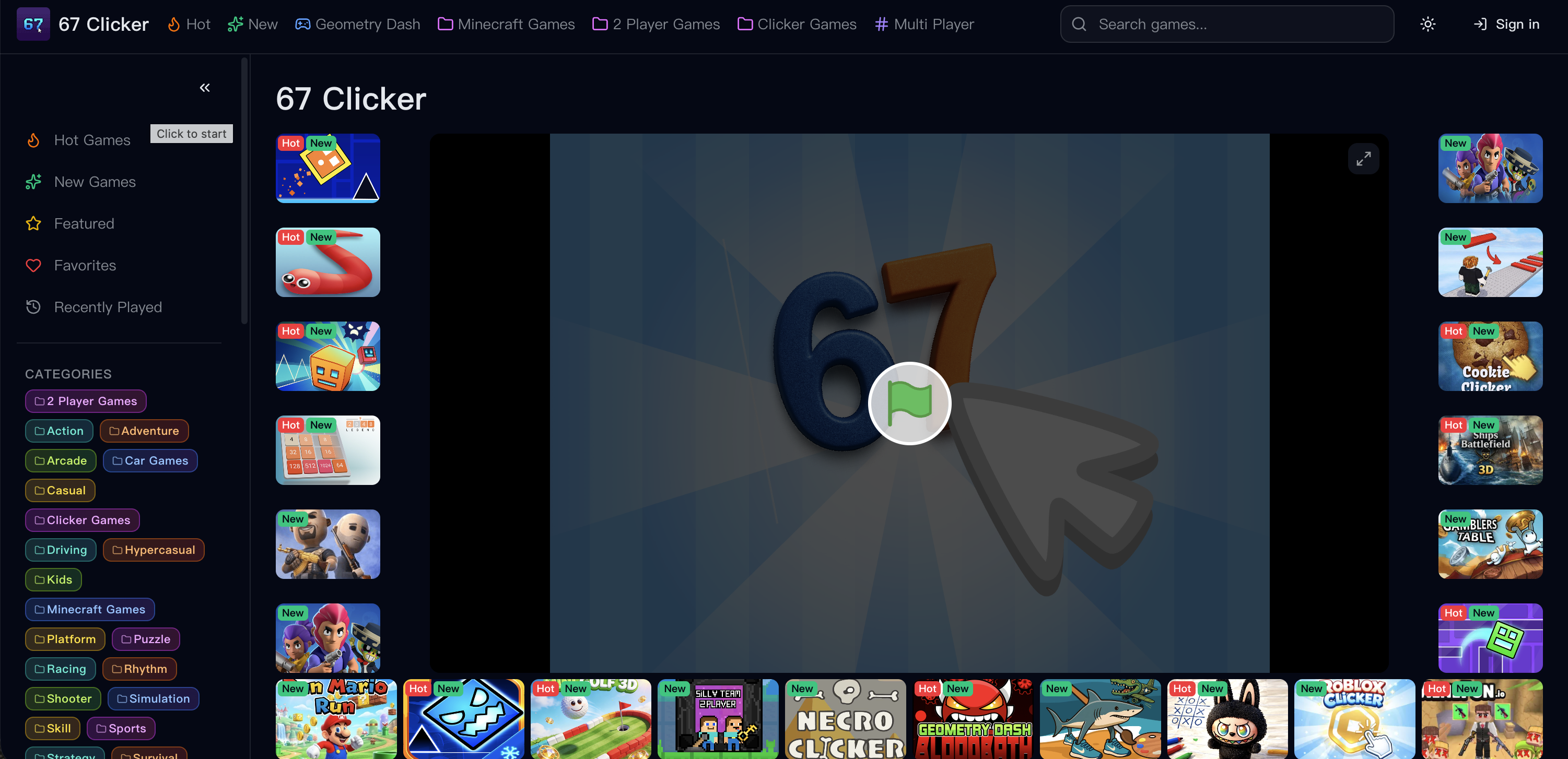Image resolution: width=1568 pixels, height=759 pixels.
Task: Open Featured via the star icon
Action: point(33,223)
